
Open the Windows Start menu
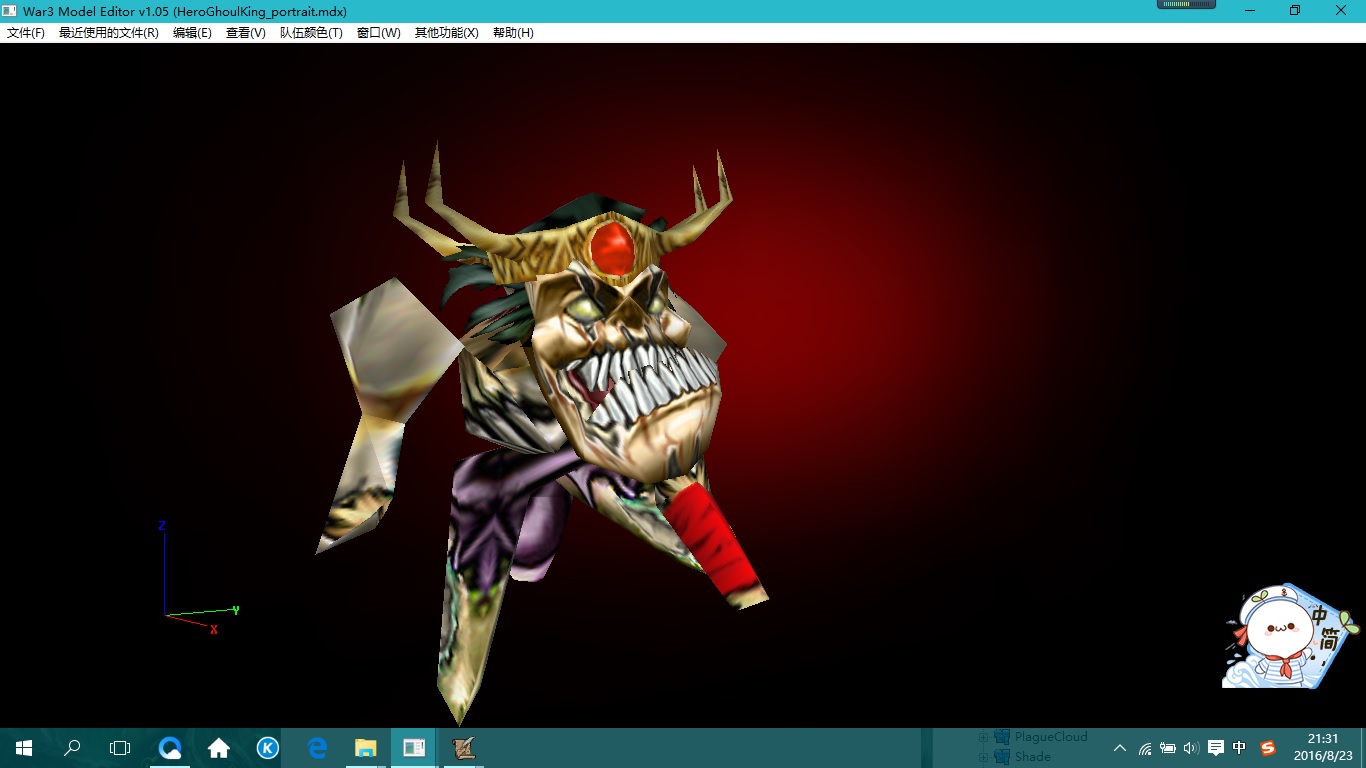pos(24,748)
